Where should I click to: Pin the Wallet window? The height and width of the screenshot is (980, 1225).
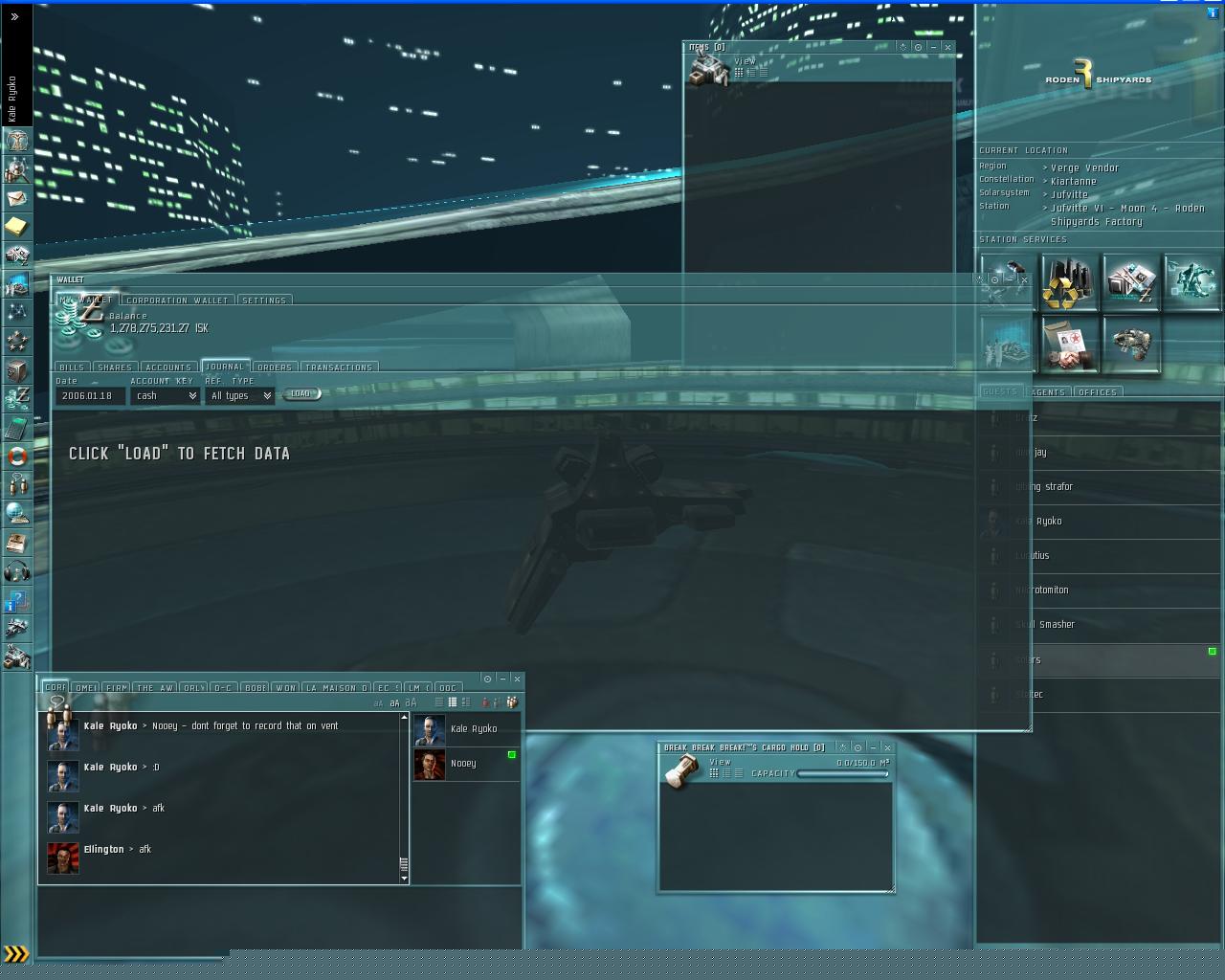coord(995,280)
